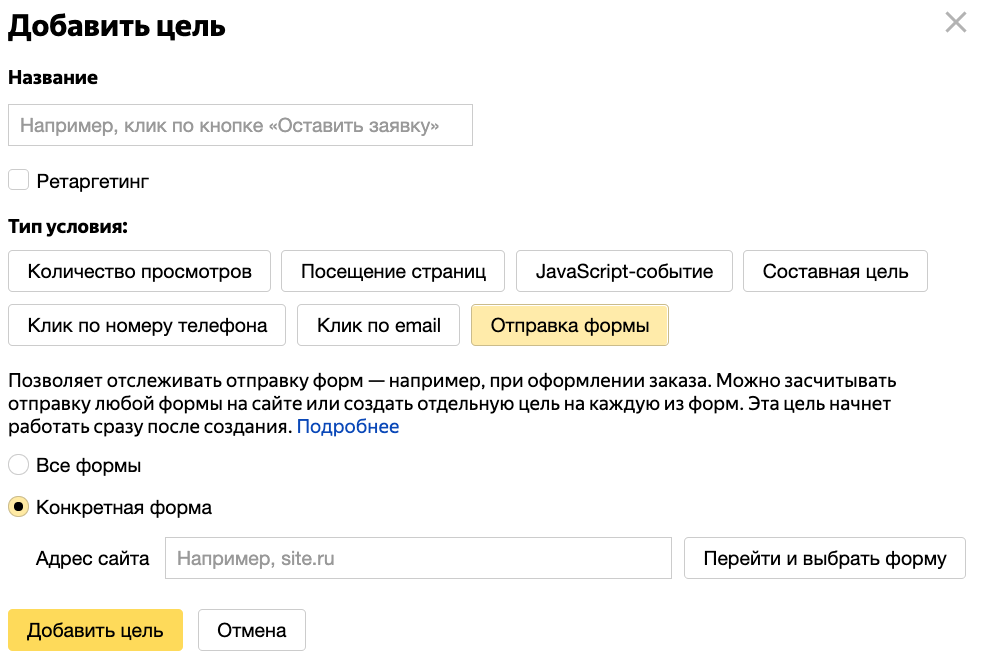Choose Клик по email condition type

coord(379,325)
